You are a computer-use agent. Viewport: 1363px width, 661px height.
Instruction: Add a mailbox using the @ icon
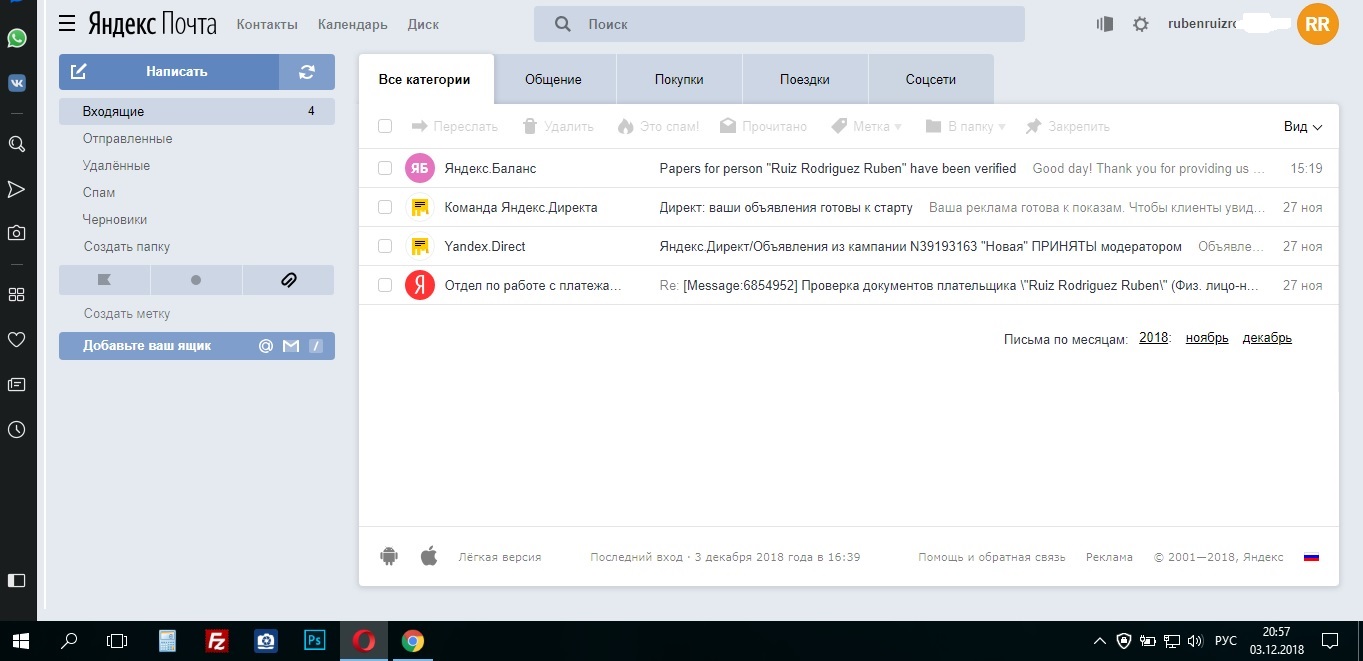[266, 346]
